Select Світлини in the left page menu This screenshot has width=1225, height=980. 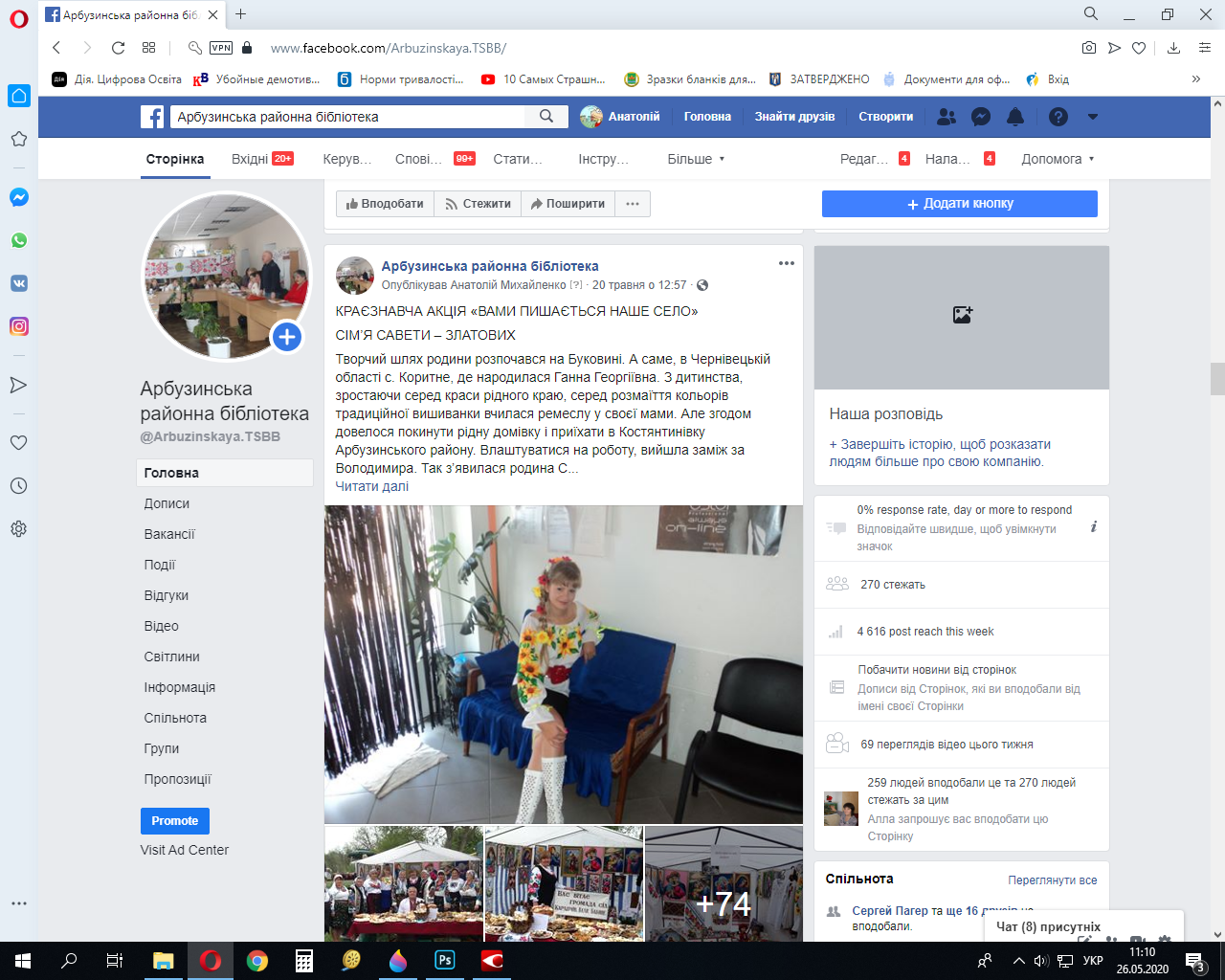point(172,657)
